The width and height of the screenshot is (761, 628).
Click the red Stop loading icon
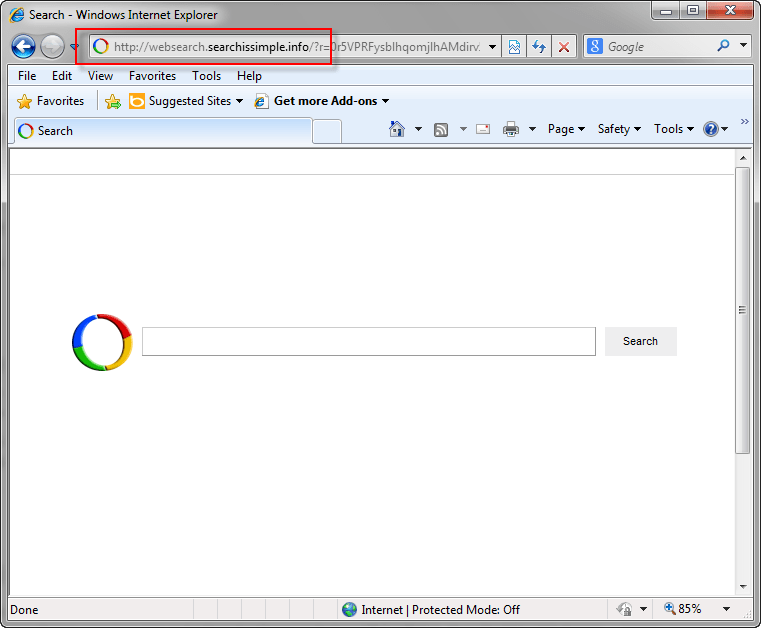tap(563, 47)
